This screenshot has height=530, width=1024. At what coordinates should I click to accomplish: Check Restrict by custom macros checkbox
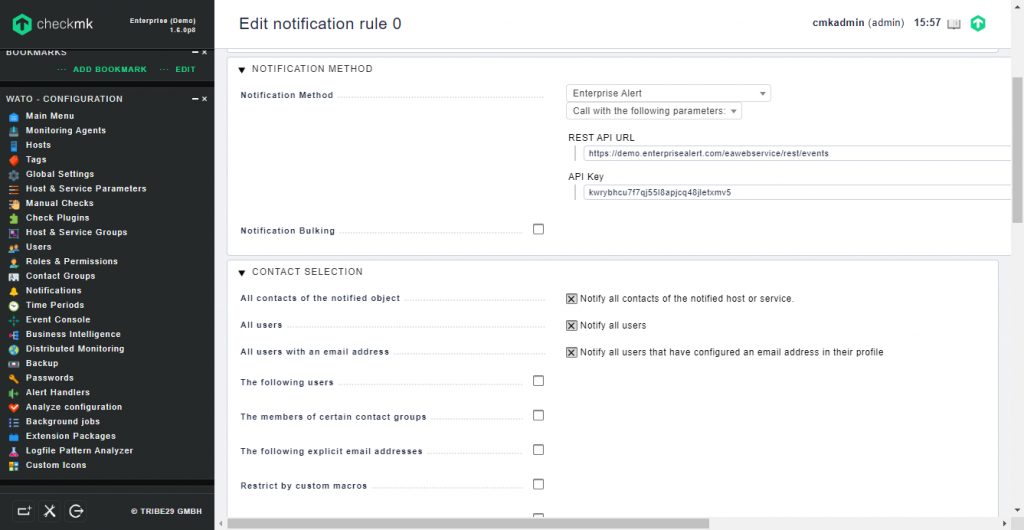click(x=538, y=484)
